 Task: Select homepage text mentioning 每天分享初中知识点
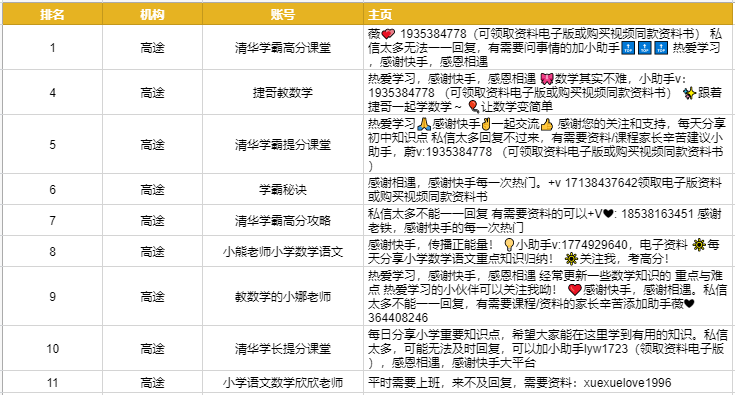[x=548, y=144]
